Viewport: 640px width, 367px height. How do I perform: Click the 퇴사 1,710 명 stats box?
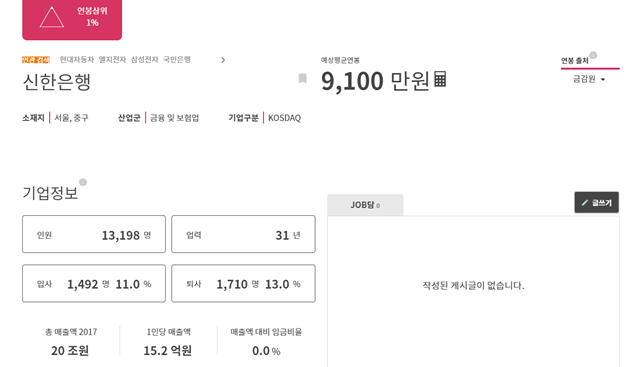[243, 284]
